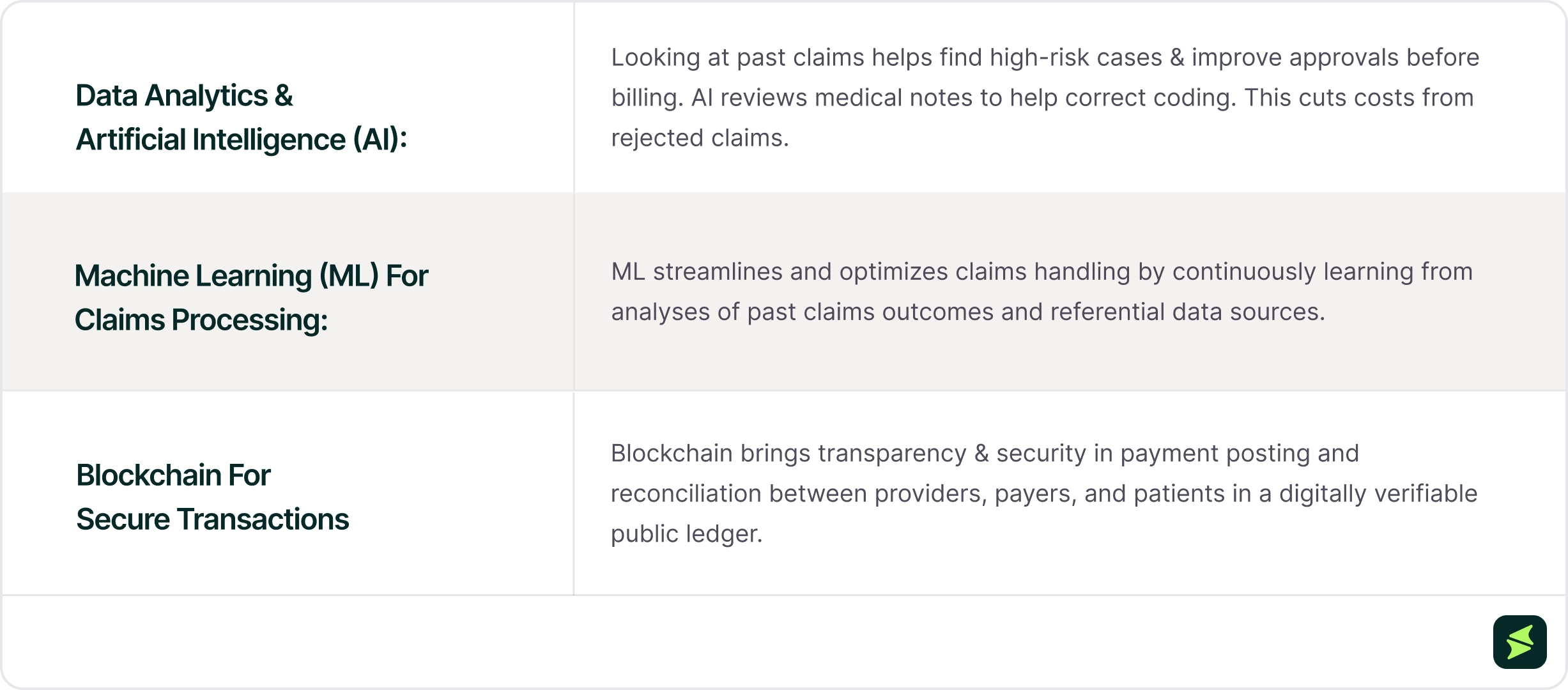The height and width of the screenshot is (690, 1568).
Task: Select the Data Analytics & Artificial Intelligence heading
Action: tap(242, 118)
